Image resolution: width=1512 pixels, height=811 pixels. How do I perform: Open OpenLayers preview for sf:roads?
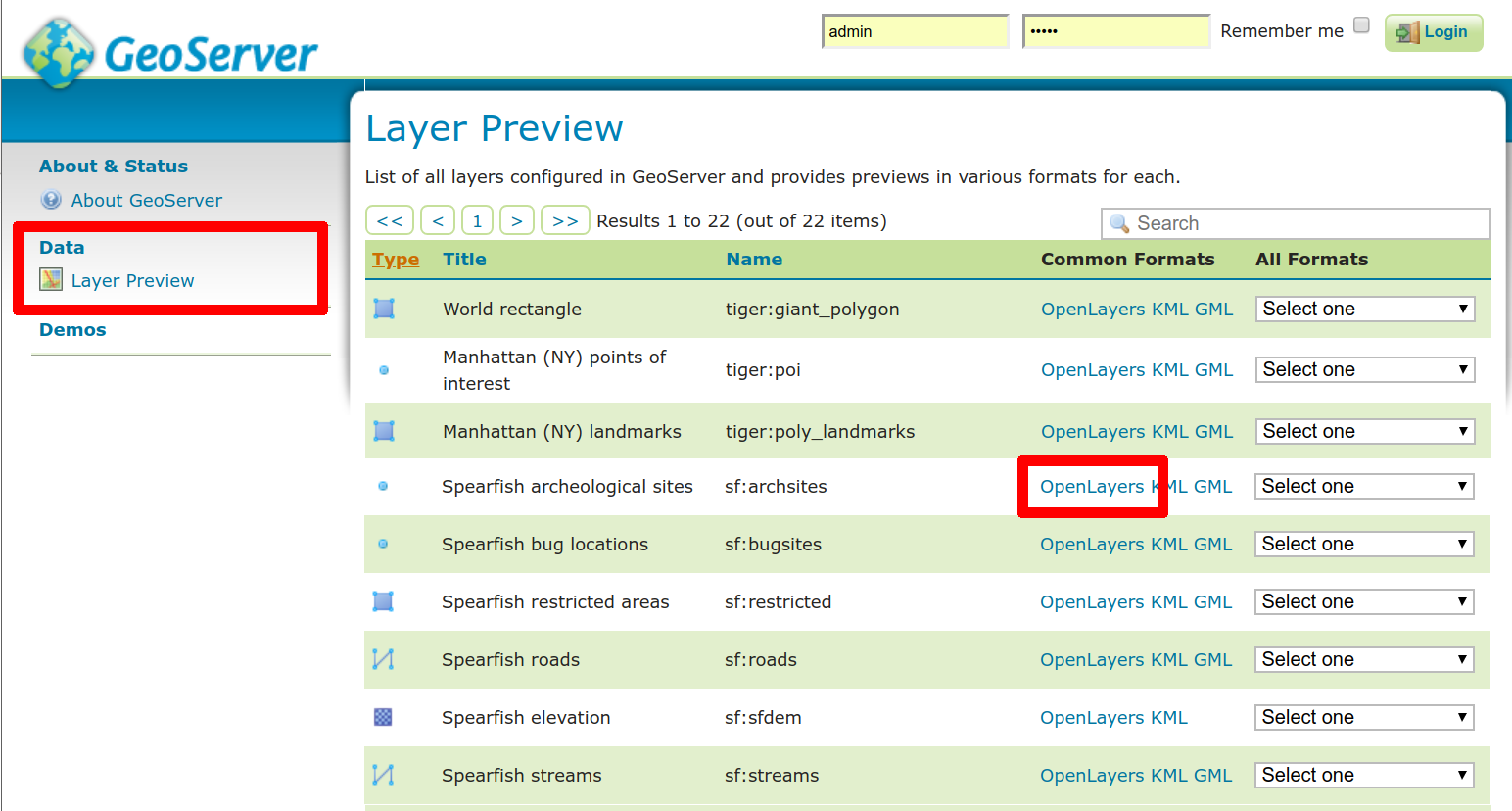(x=1092, y=659)
